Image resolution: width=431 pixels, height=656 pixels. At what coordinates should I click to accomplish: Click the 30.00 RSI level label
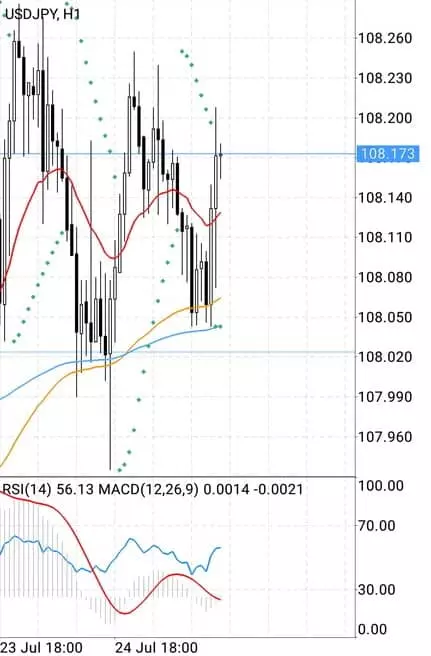(377, 590)
